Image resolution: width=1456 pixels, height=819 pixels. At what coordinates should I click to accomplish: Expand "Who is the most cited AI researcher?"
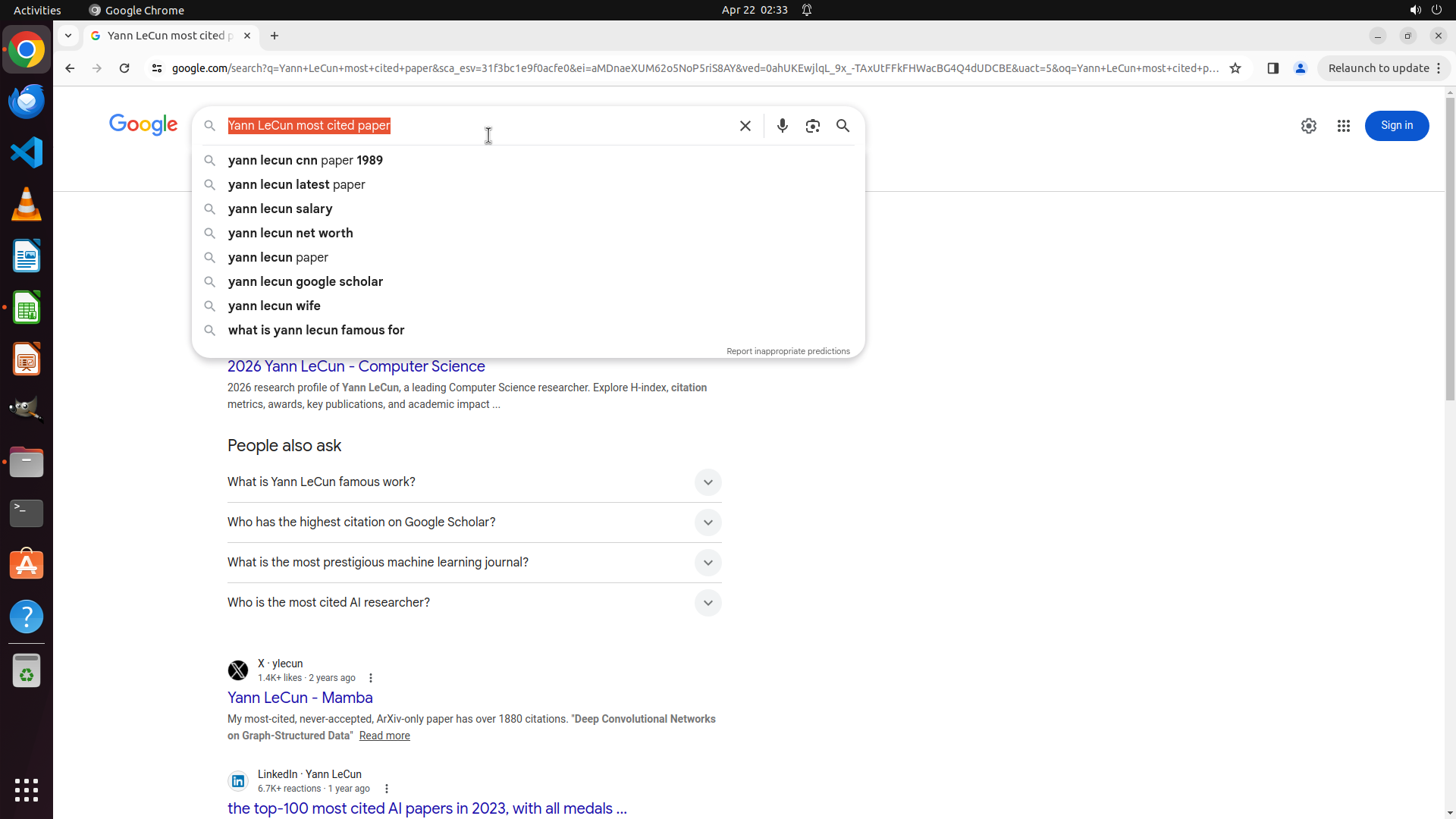(707, 603)
